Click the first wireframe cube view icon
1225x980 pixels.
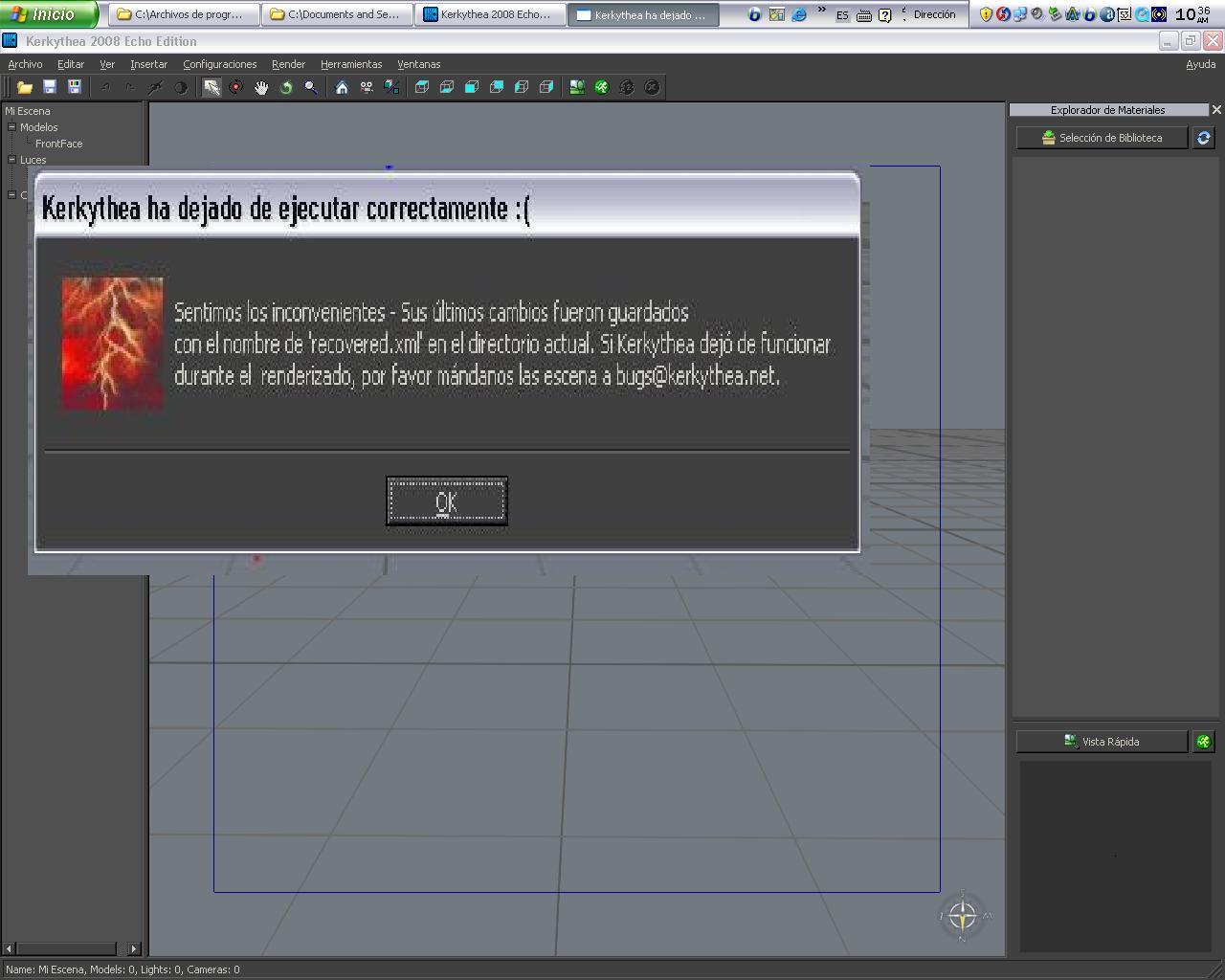pyautogui.click(x=422, y=87)
